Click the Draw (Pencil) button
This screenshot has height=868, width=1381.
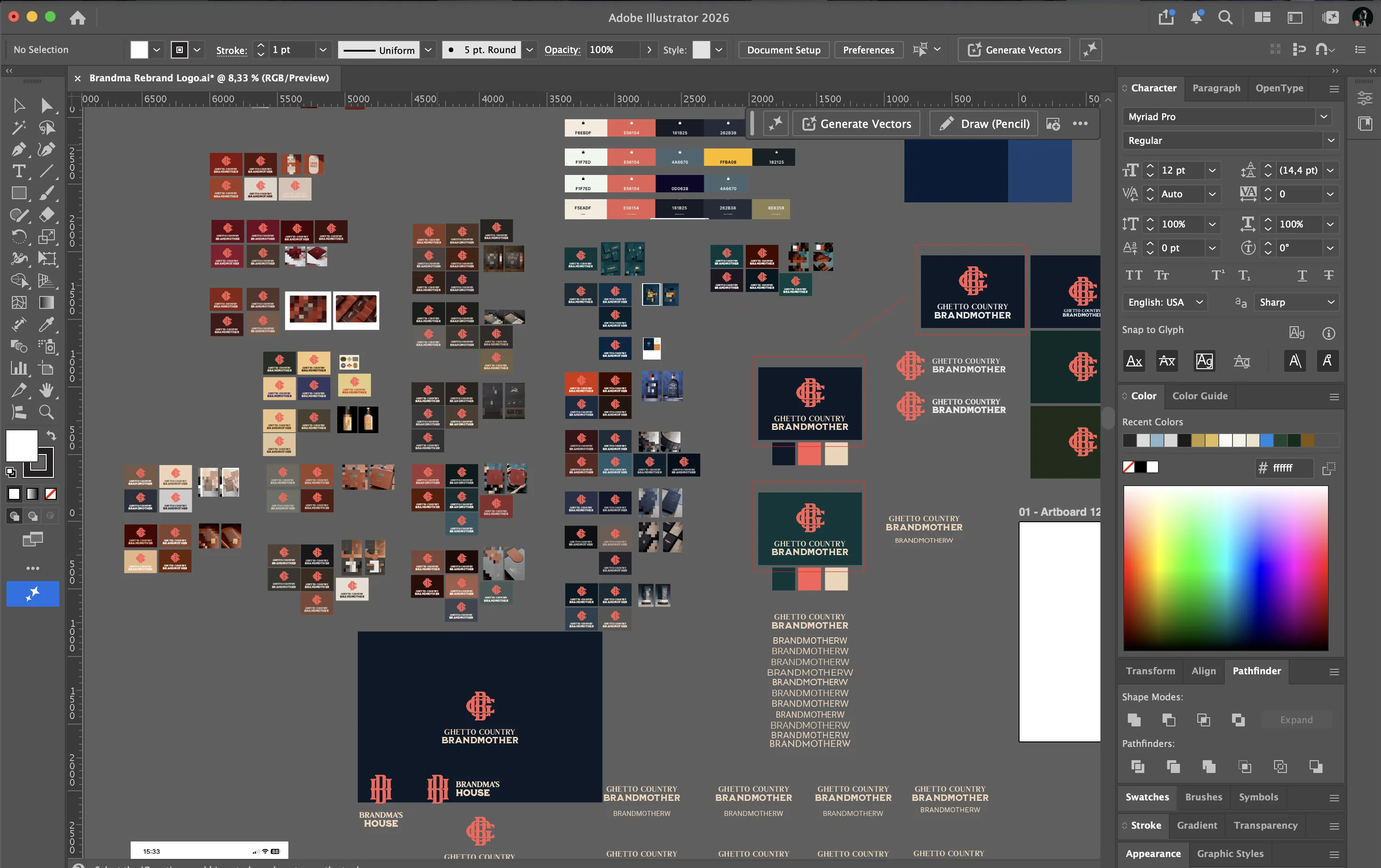click(x=984, y=124)
